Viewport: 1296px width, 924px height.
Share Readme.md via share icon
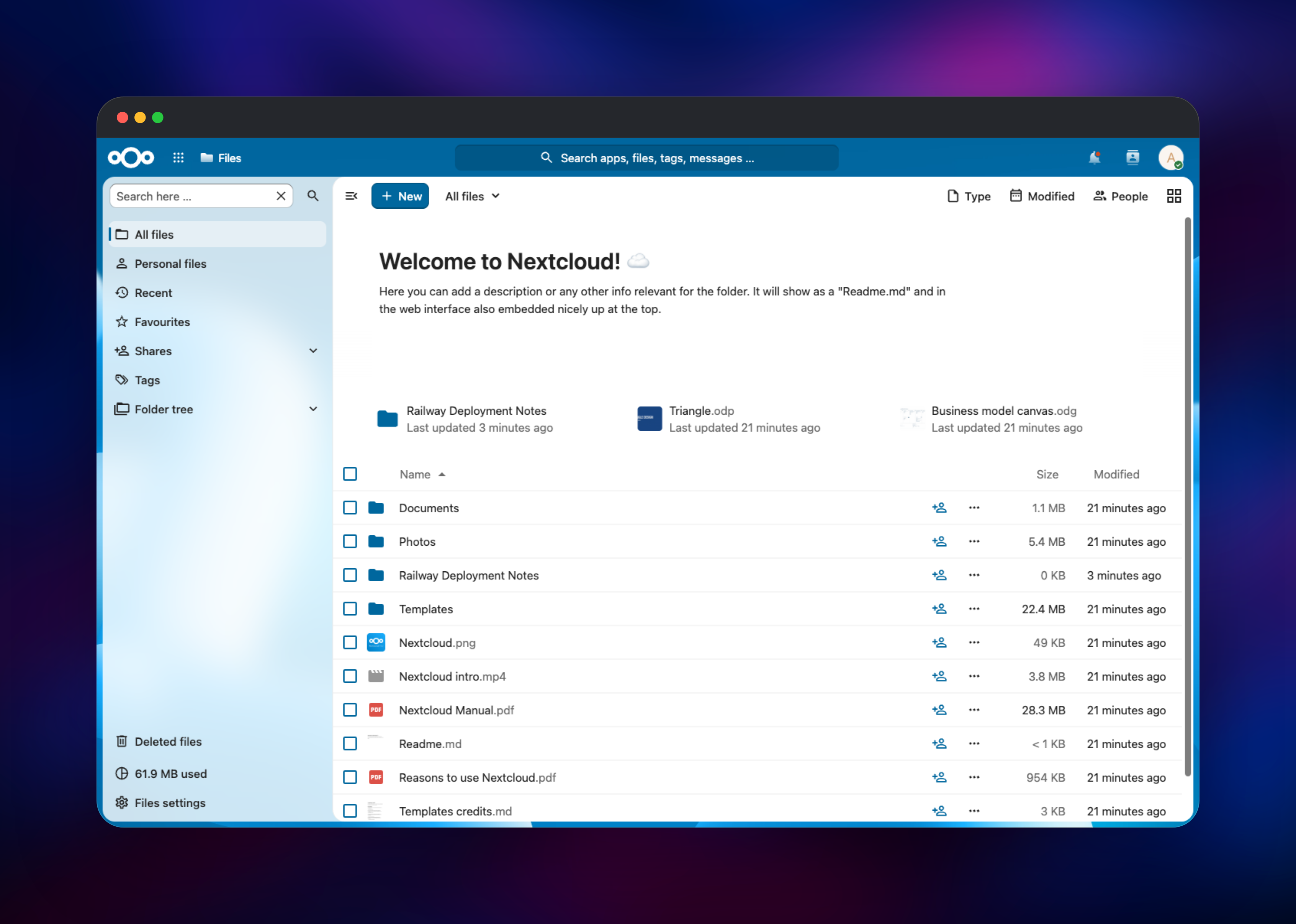(x=939, y=743)
